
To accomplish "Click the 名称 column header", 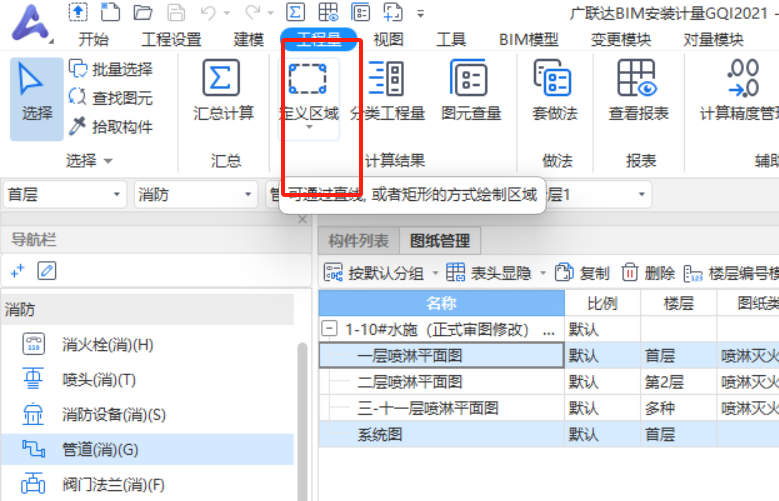I will [x=442, y=303].
